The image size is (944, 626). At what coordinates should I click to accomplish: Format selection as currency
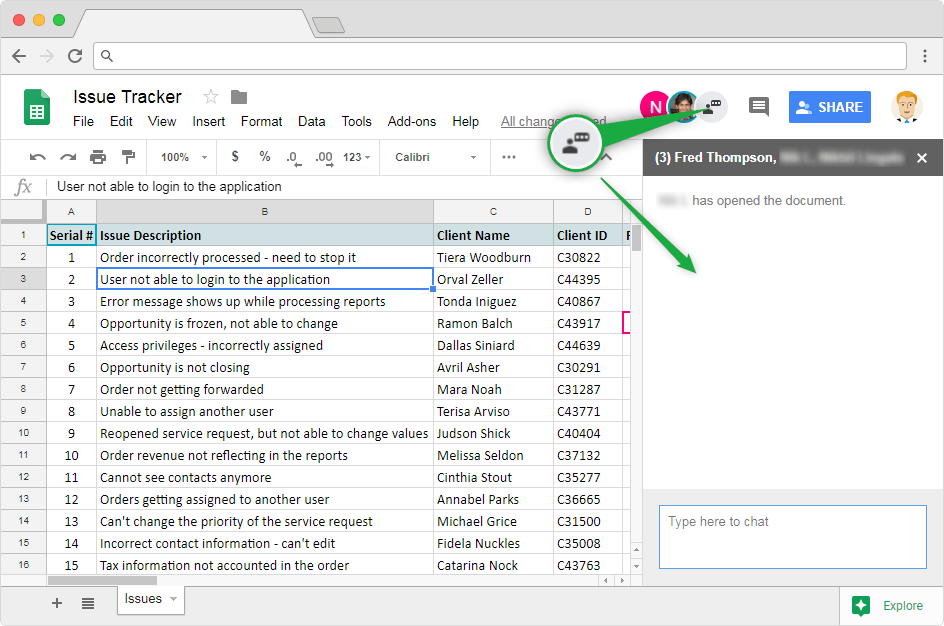click(x=235, y=157)
